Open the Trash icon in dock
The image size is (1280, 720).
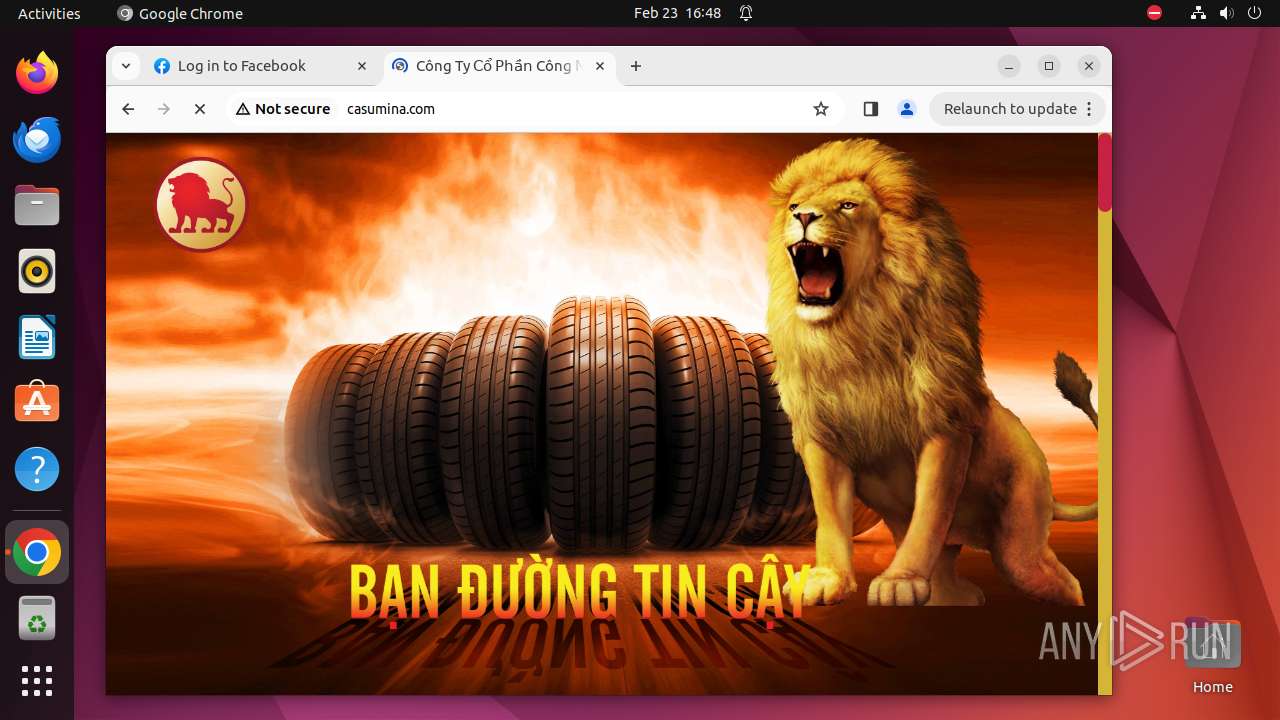point(37,618)
